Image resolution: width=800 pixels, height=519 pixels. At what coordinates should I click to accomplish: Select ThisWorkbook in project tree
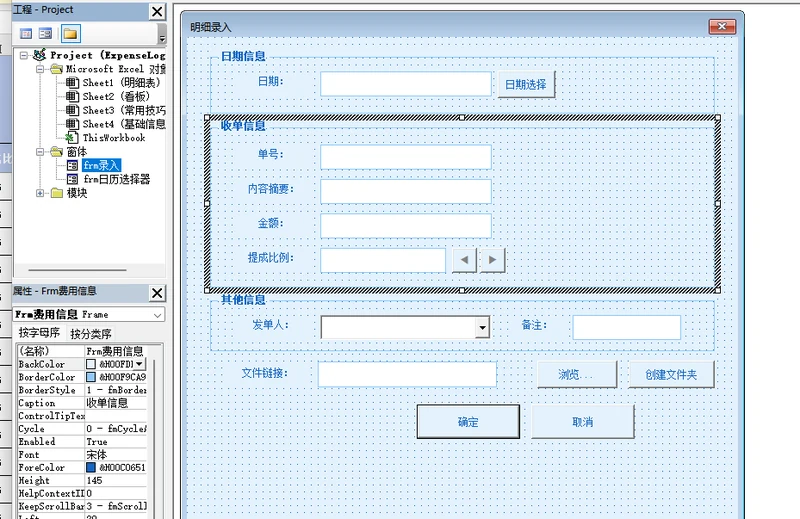tap(114, 138)
